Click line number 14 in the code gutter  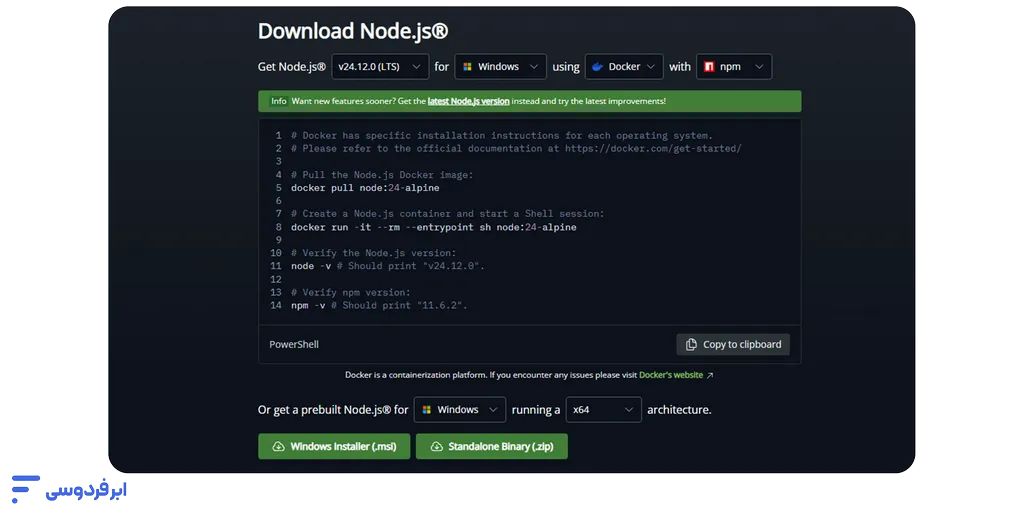(x=276, y=305)
